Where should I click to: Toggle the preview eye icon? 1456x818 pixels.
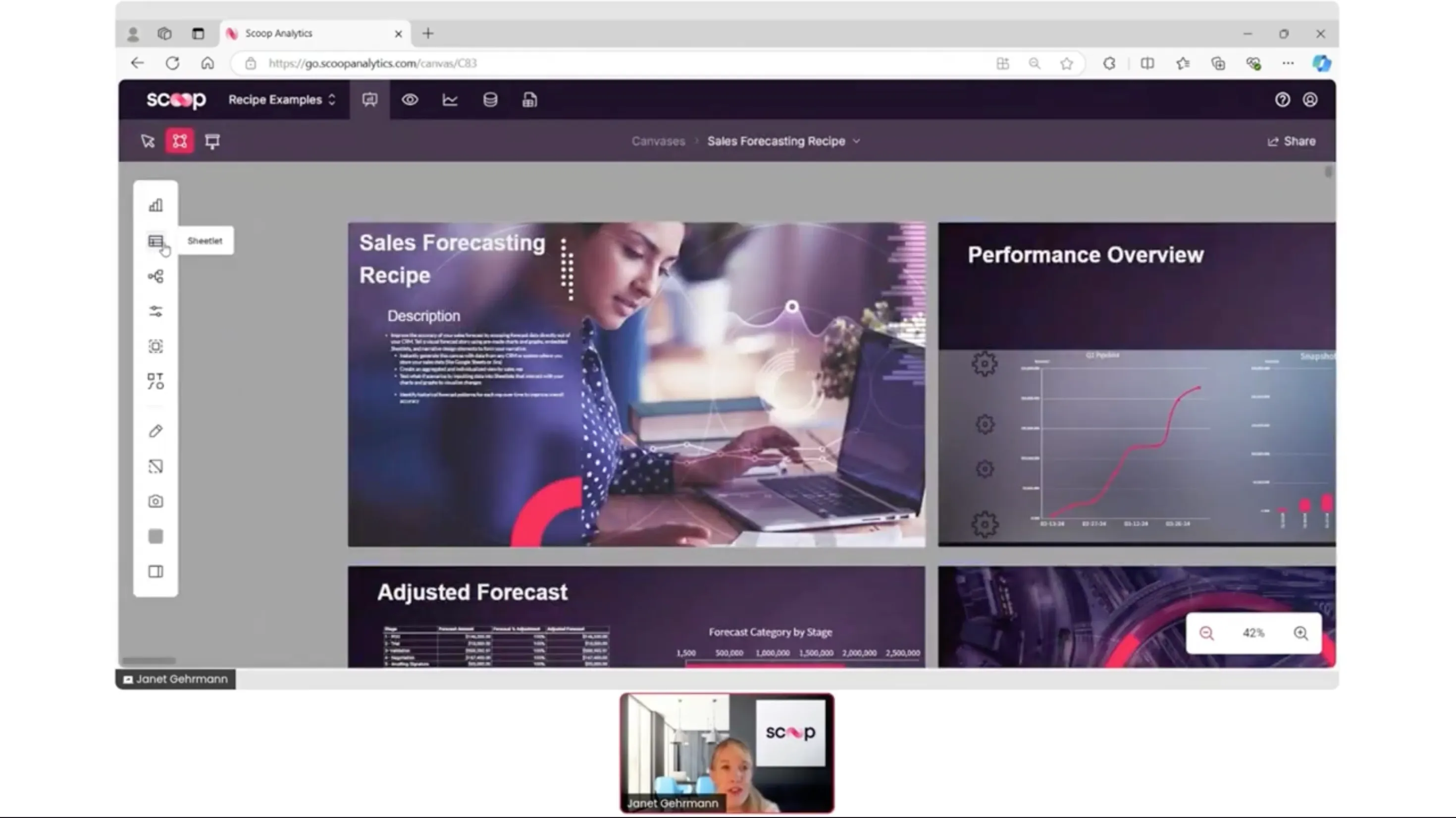[x=410, y=100]
